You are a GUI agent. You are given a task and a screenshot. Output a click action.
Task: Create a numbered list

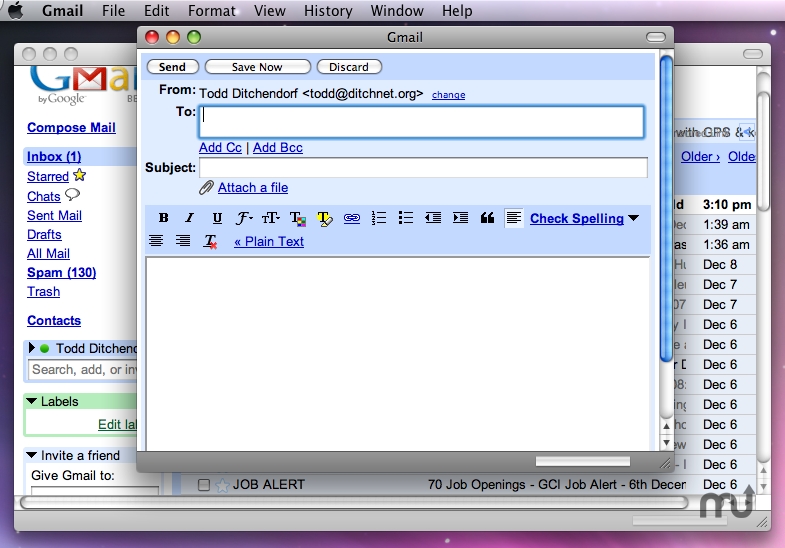click(379, 218)
